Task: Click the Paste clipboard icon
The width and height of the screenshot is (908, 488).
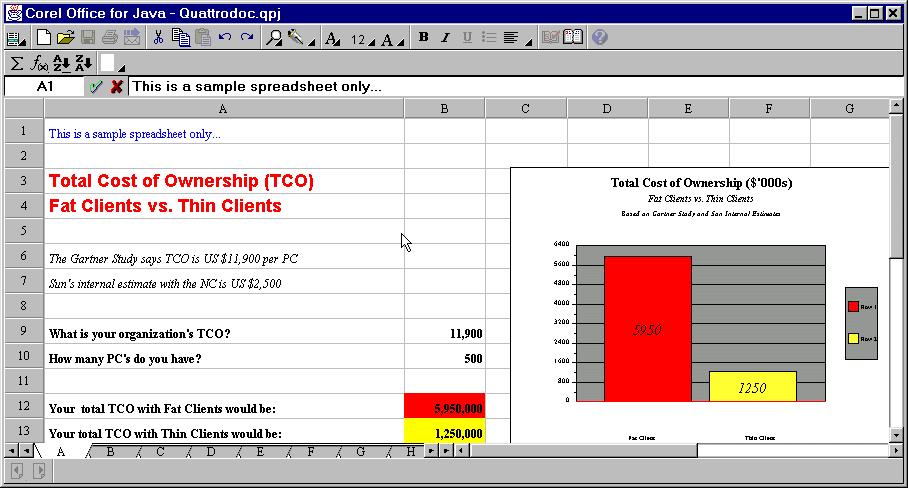Action: pyautogui.click(x=203, y=38)
